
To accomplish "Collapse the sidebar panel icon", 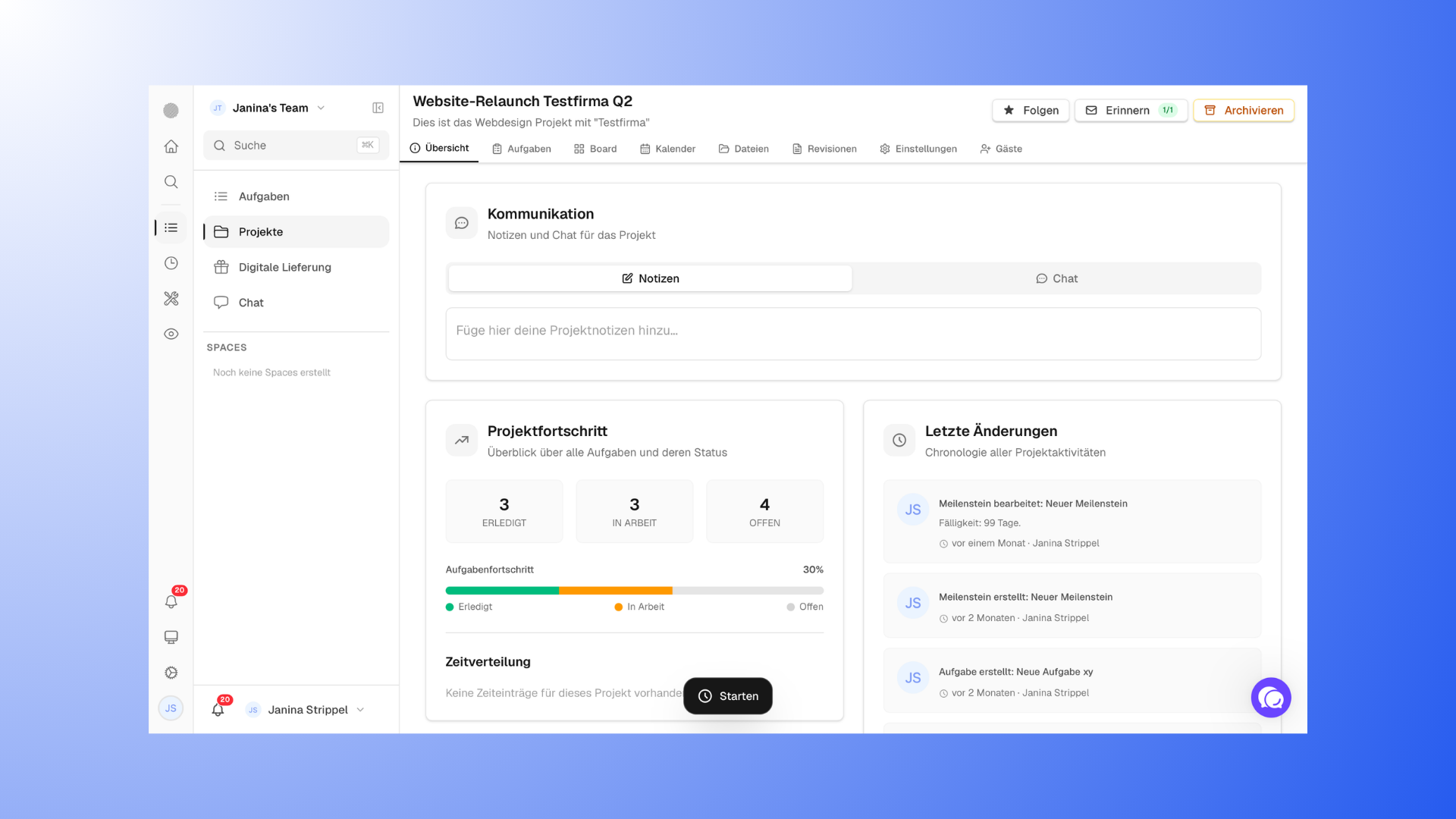I will 378,108.
